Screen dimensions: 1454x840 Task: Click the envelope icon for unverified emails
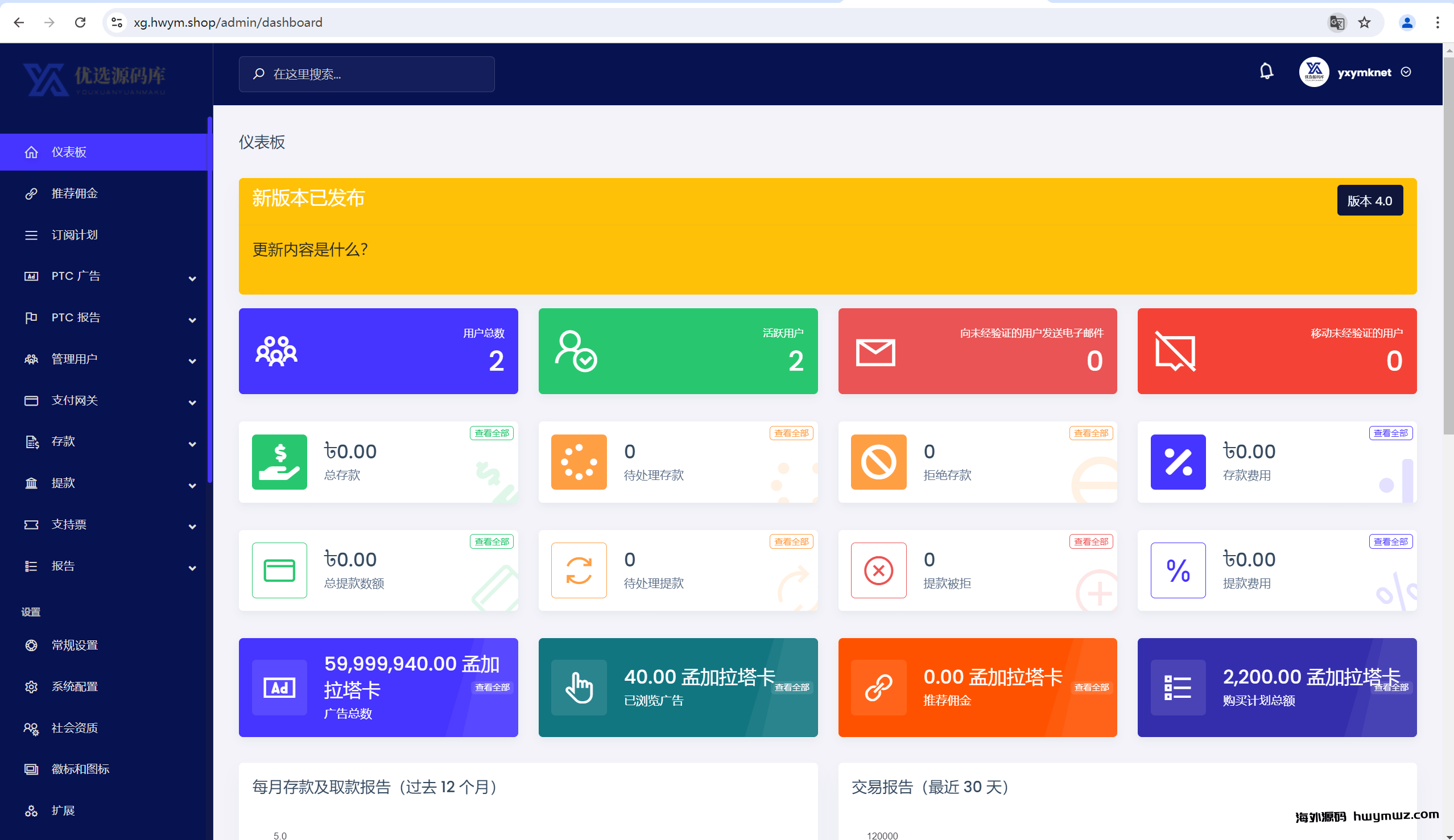click(x=875, y=352)
